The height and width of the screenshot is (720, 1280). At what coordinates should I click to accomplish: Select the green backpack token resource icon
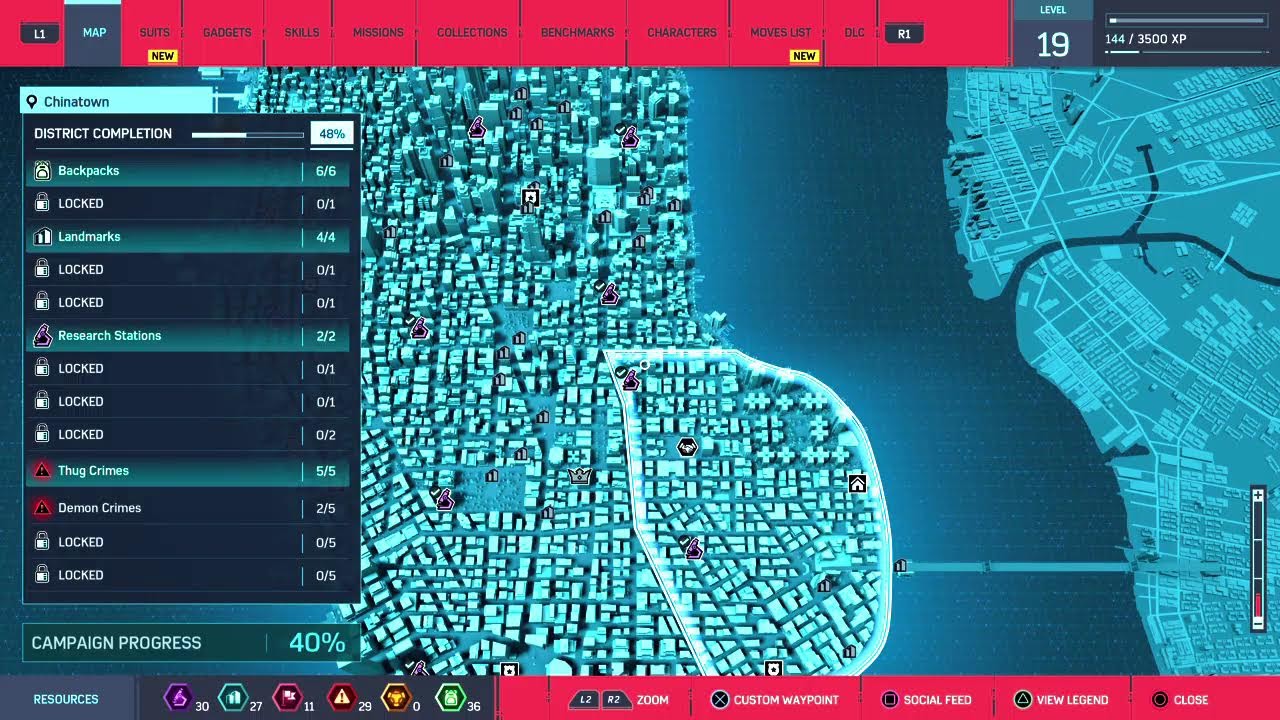(x=451, y=697)
